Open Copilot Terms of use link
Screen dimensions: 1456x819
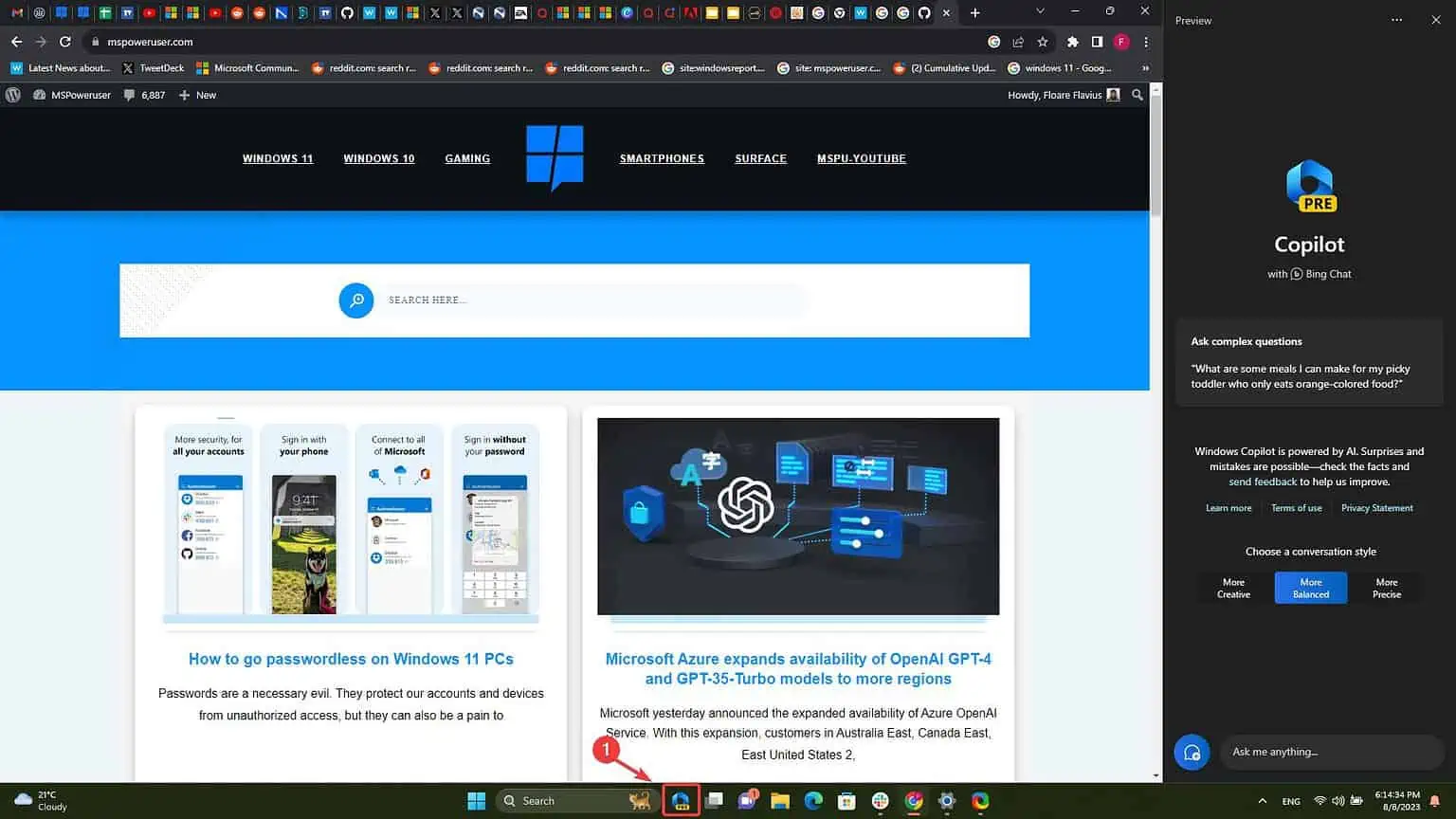1296,508
